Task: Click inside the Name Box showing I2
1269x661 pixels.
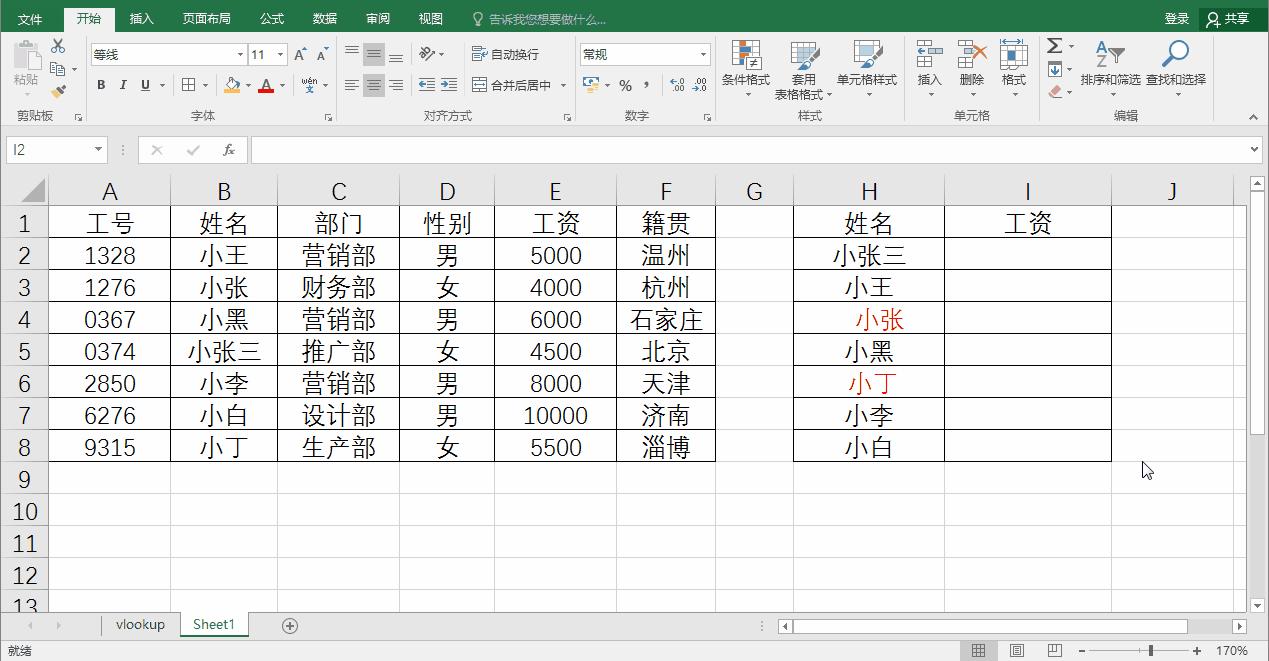Action: click(x=48, y=149)
